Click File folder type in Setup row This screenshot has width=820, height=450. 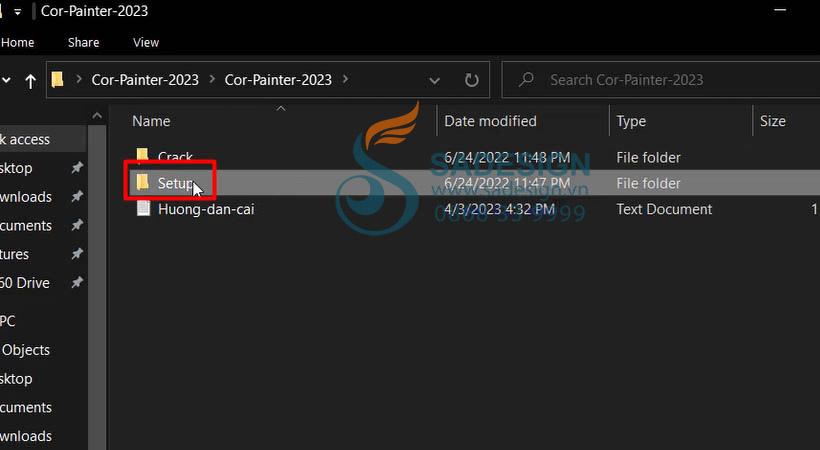648,183
